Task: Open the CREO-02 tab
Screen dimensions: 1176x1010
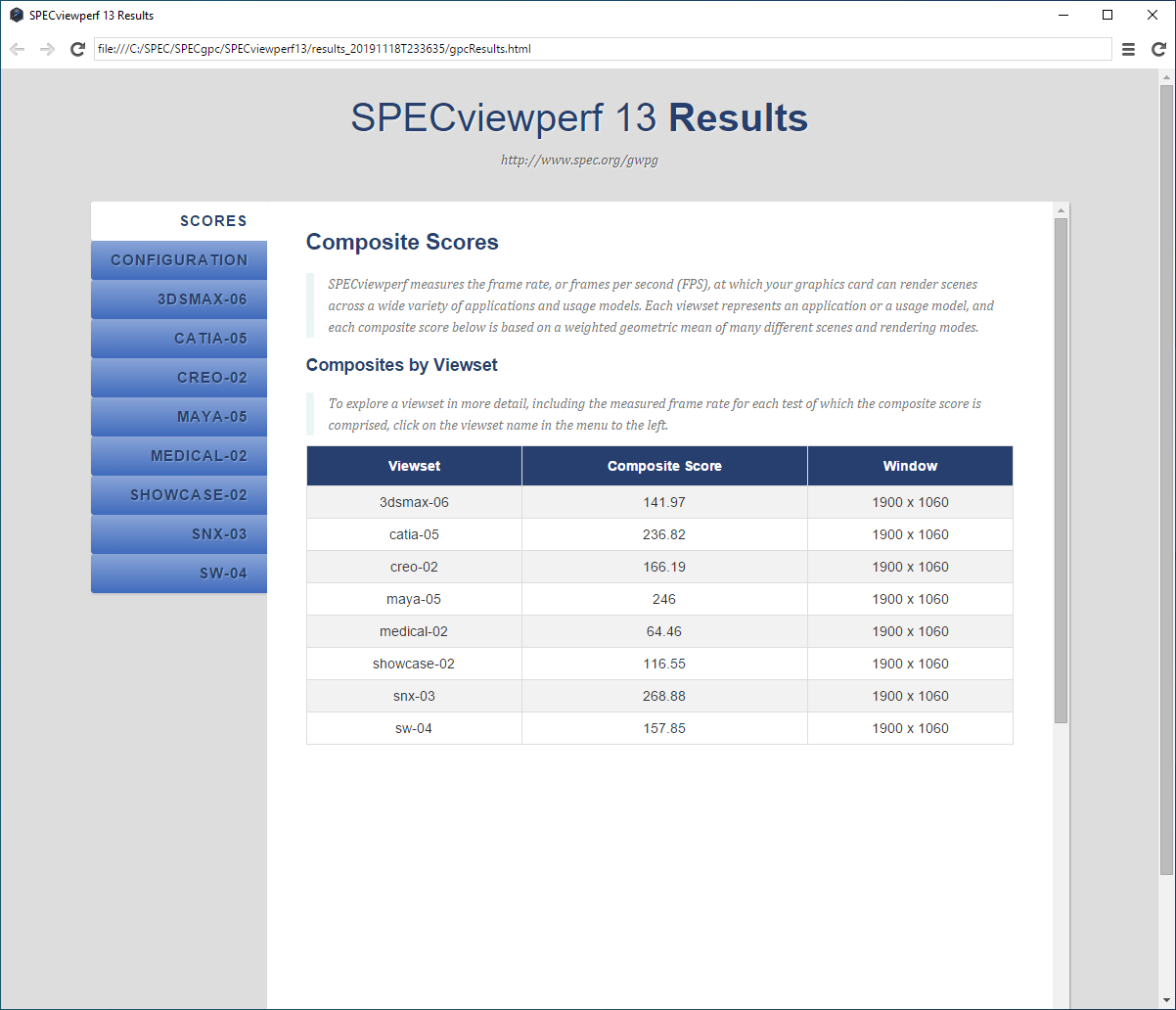Action: point(179,378)
